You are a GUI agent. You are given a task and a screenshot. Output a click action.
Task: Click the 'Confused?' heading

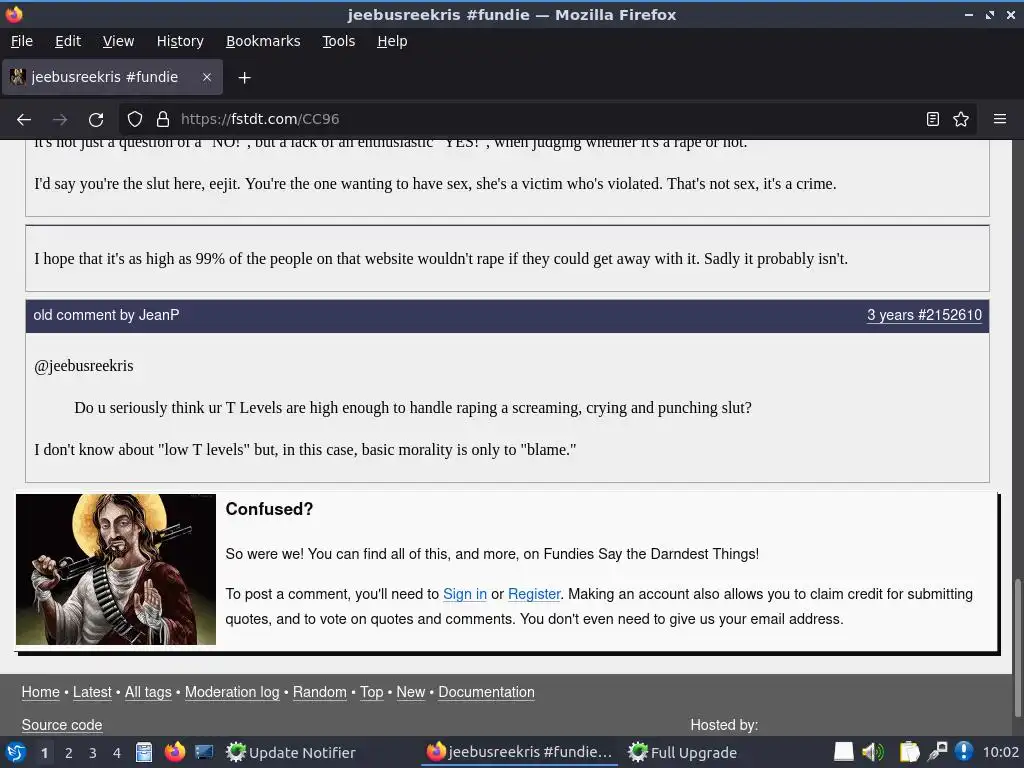(x=269, y=509)
